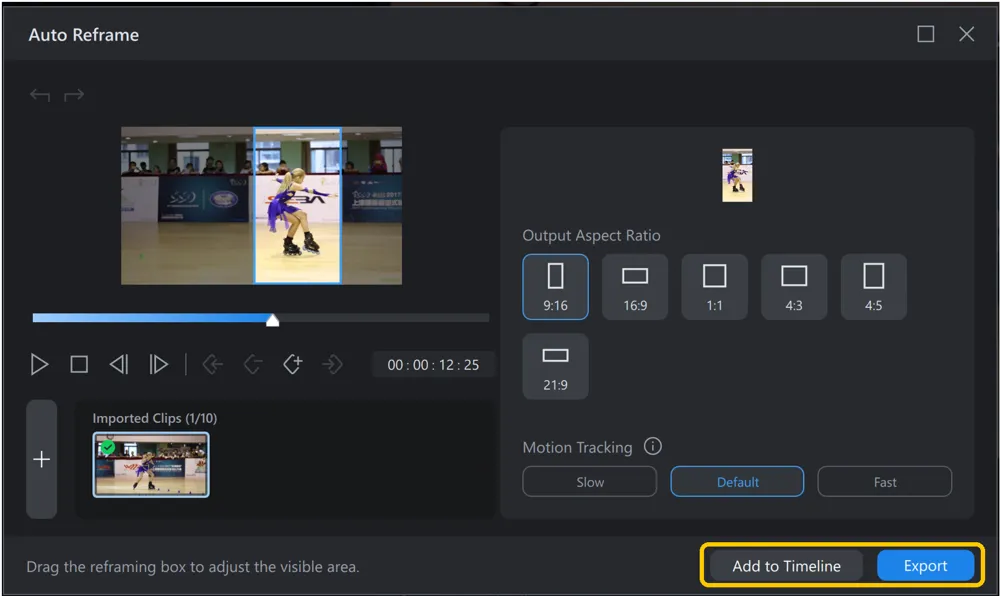Click the 'Imported Clips (1/10)' label

(155, 418)
